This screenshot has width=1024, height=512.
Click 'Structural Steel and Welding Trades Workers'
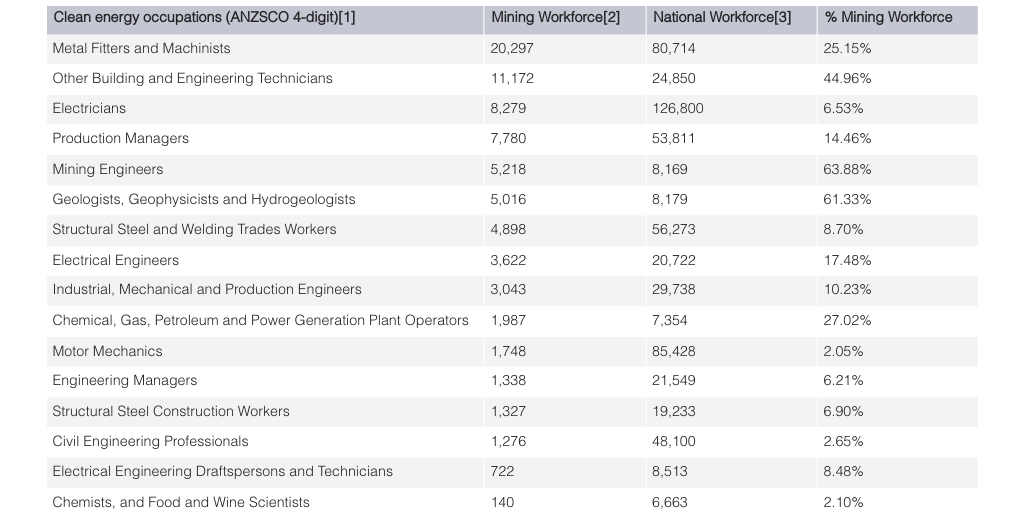pyautogui.click(x=195, y=229)
